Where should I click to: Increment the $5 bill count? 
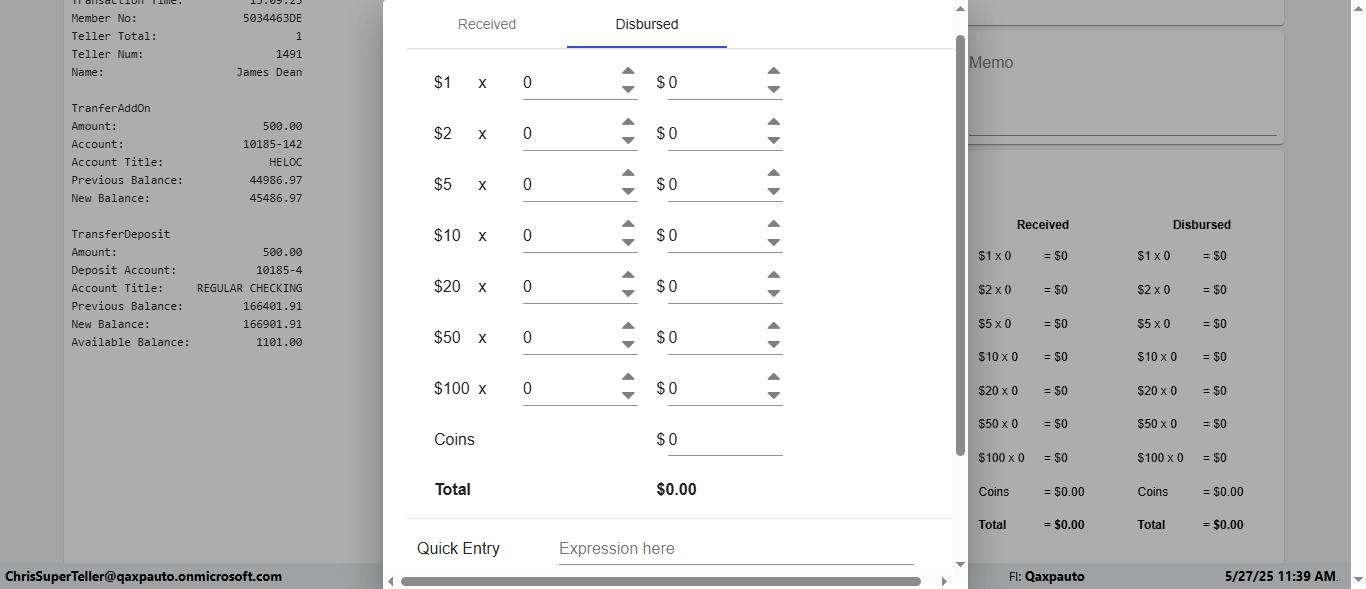(628, 173)
